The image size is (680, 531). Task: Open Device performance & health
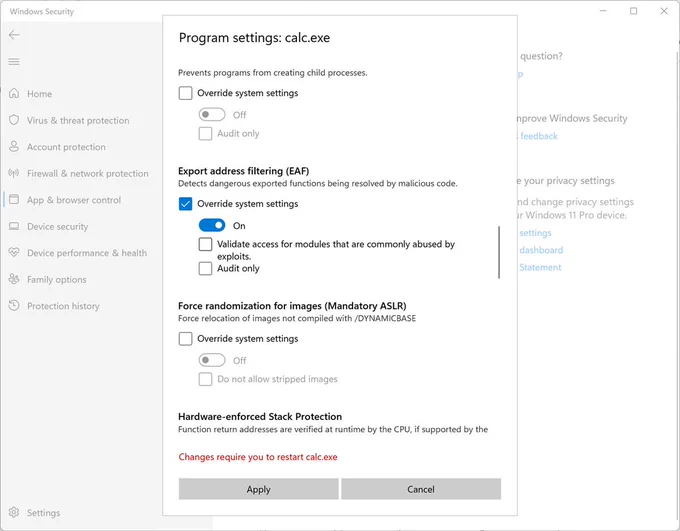click(x=87, y=253)
